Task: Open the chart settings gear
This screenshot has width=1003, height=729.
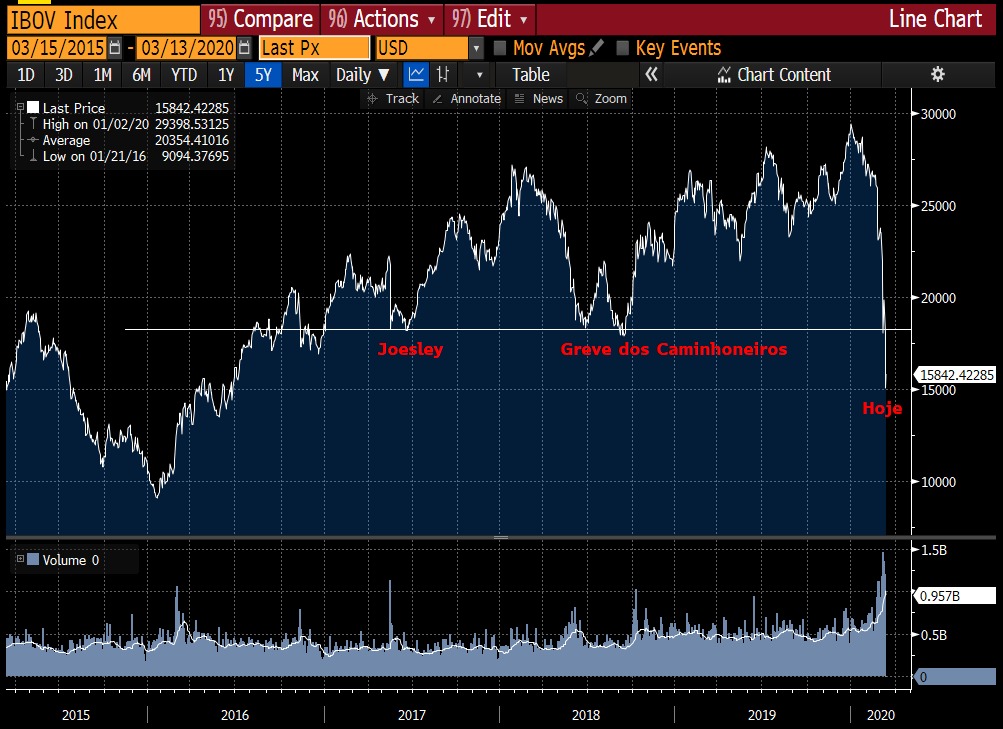Action: 937,74
